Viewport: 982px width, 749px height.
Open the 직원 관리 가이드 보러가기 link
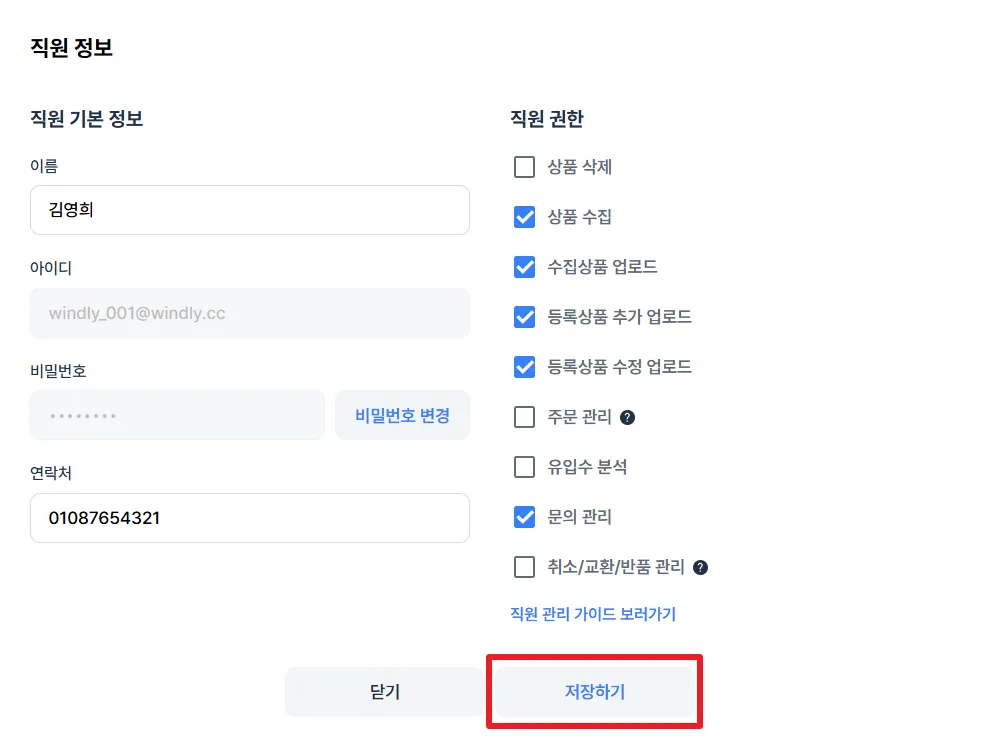(593, 614)
